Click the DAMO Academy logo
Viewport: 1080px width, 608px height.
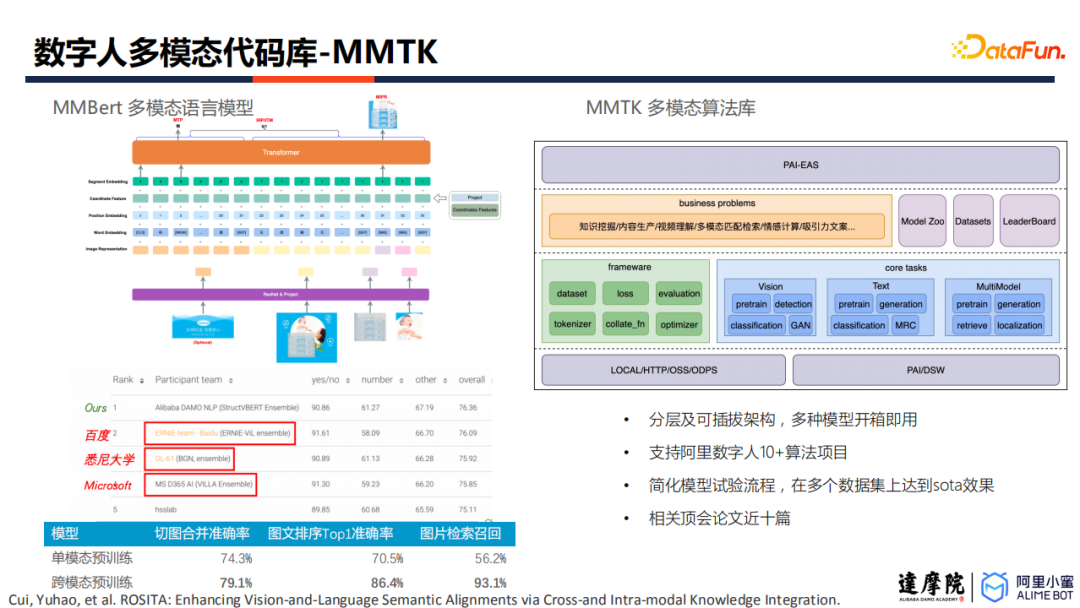pyautogui.click(x=931, y=587)
